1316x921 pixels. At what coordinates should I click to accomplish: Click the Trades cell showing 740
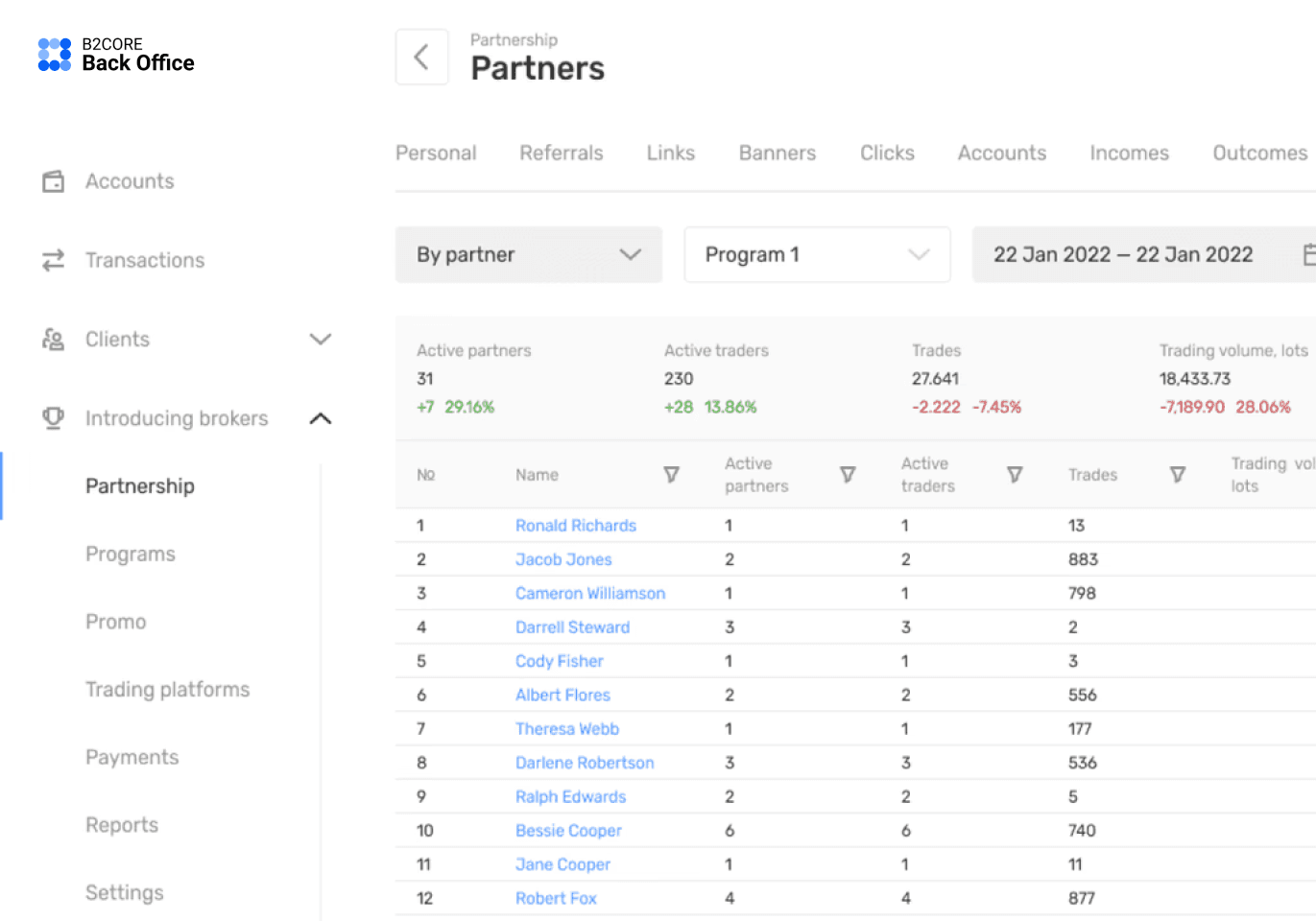[x=1082, y=831]
